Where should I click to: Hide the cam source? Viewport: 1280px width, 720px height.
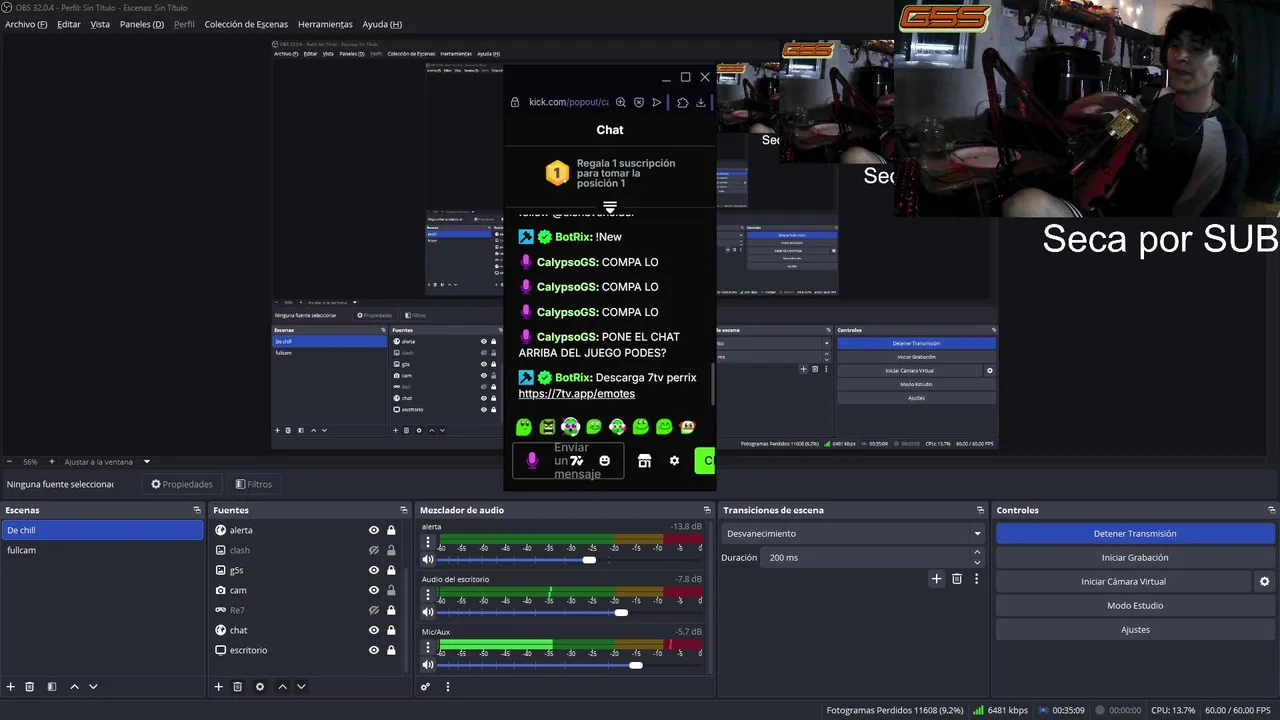[374, 590]
